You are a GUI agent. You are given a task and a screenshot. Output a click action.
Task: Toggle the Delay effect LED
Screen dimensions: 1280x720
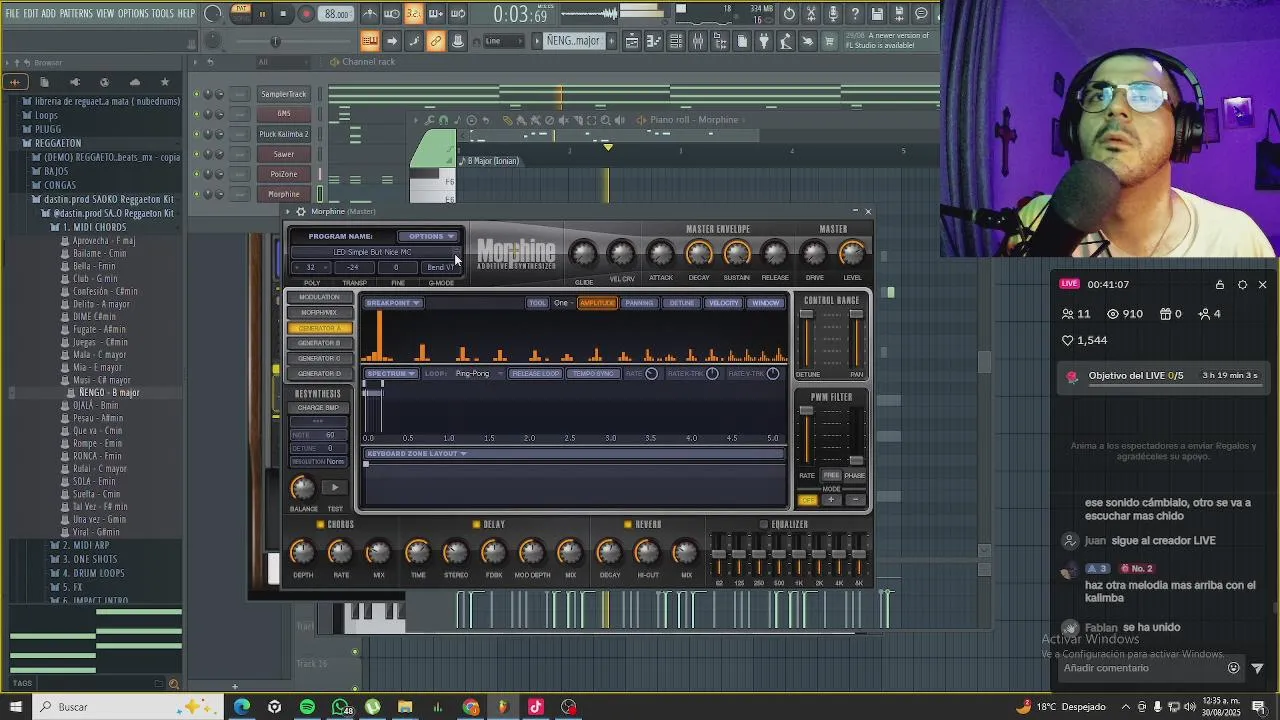pos(476,524)
